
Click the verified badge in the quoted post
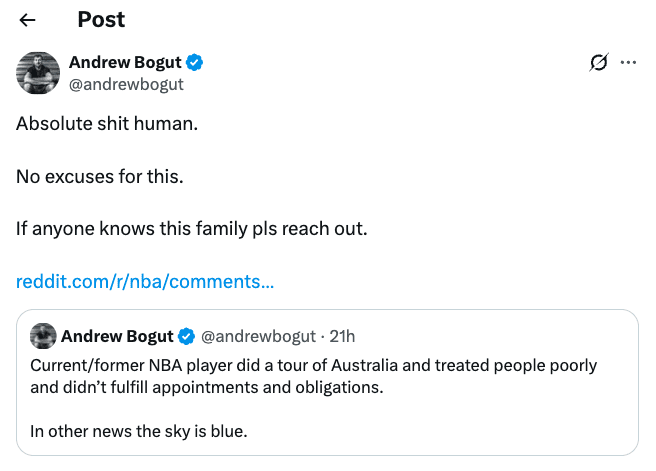(x=188, y=336)
